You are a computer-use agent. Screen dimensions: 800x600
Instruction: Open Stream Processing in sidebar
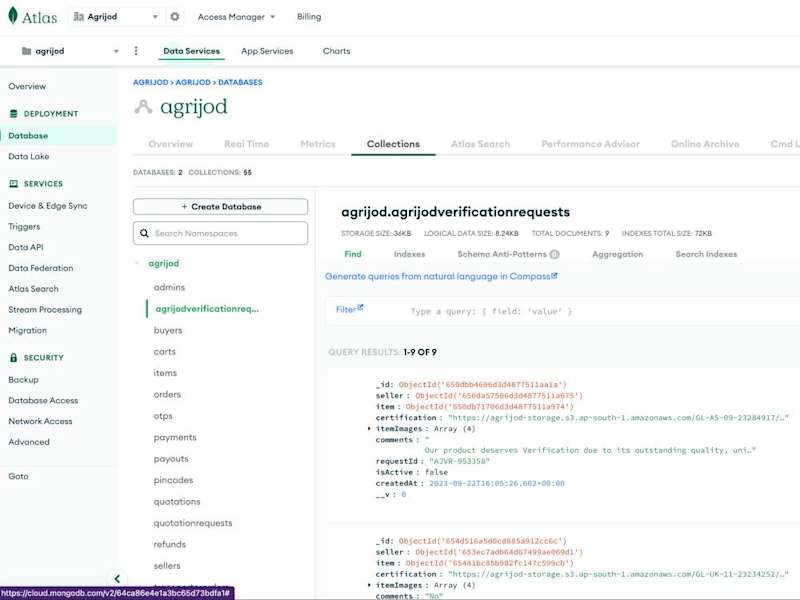(x=45, y=310)
